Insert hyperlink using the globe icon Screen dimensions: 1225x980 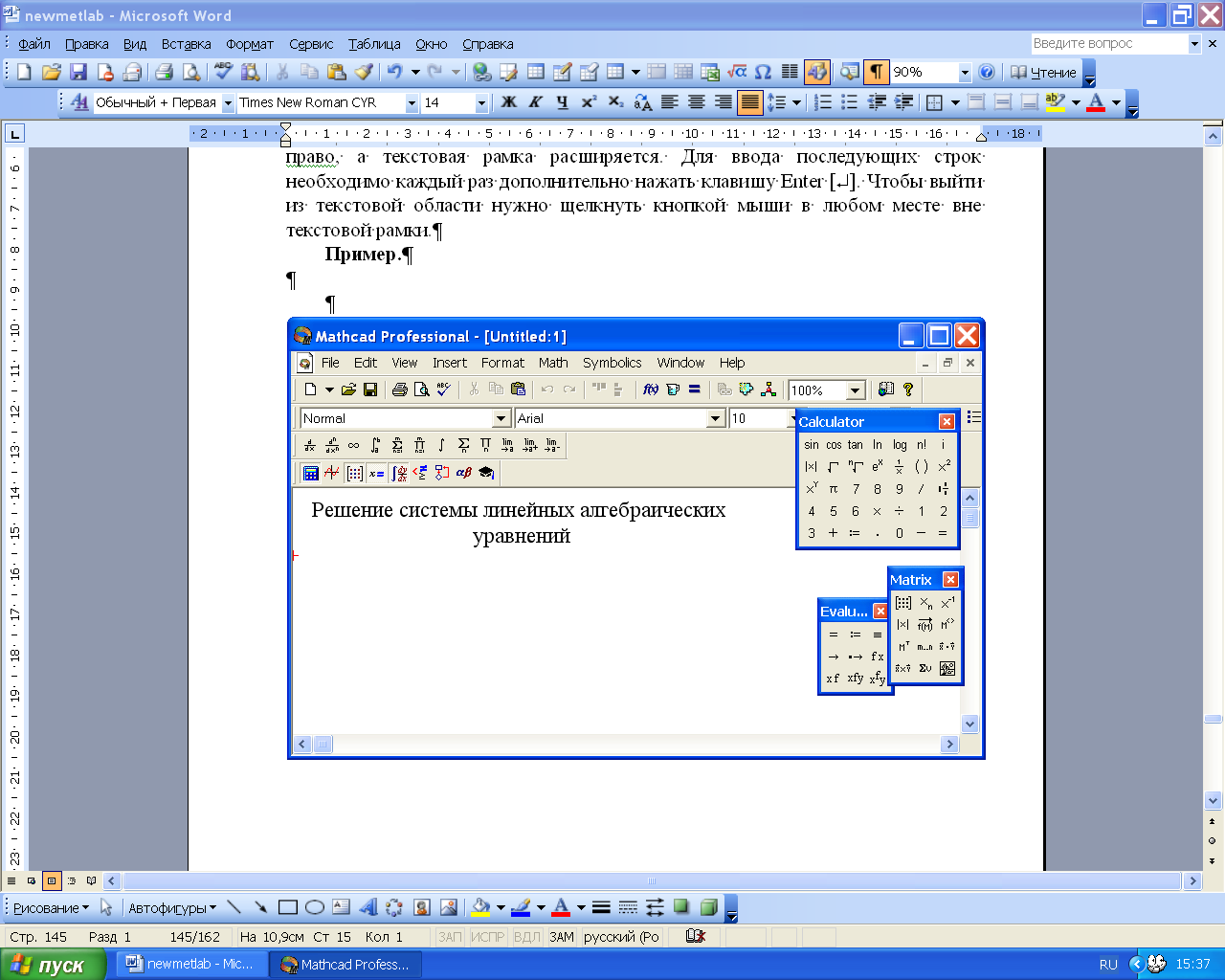[x=482, y=72]
